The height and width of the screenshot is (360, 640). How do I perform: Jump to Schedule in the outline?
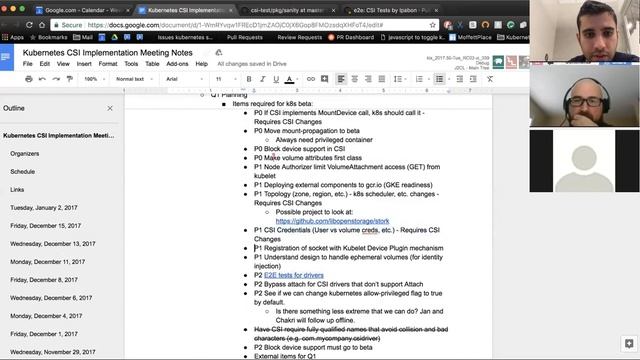(22, 171)
